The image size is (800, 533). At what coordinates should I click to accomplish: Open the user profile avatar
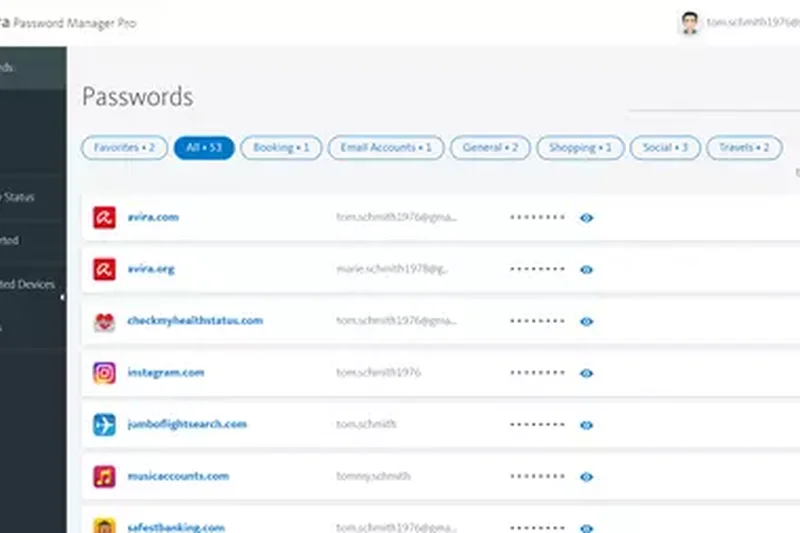tap(690, 23)
